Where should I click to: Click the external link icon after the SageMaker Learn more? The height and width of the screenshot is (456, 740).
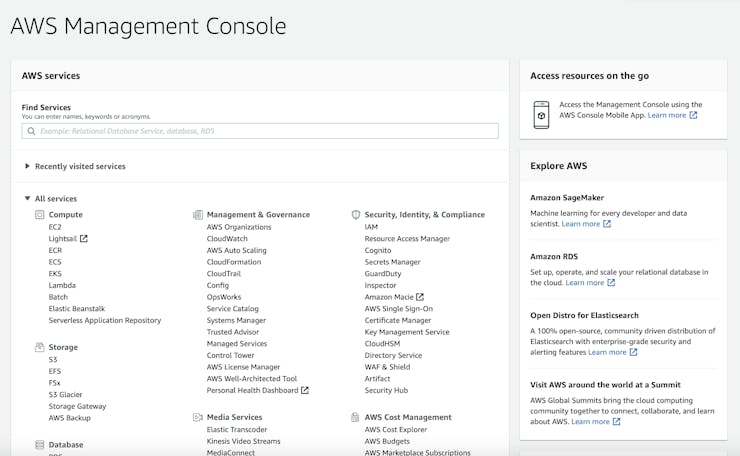(x=607, y=224)
